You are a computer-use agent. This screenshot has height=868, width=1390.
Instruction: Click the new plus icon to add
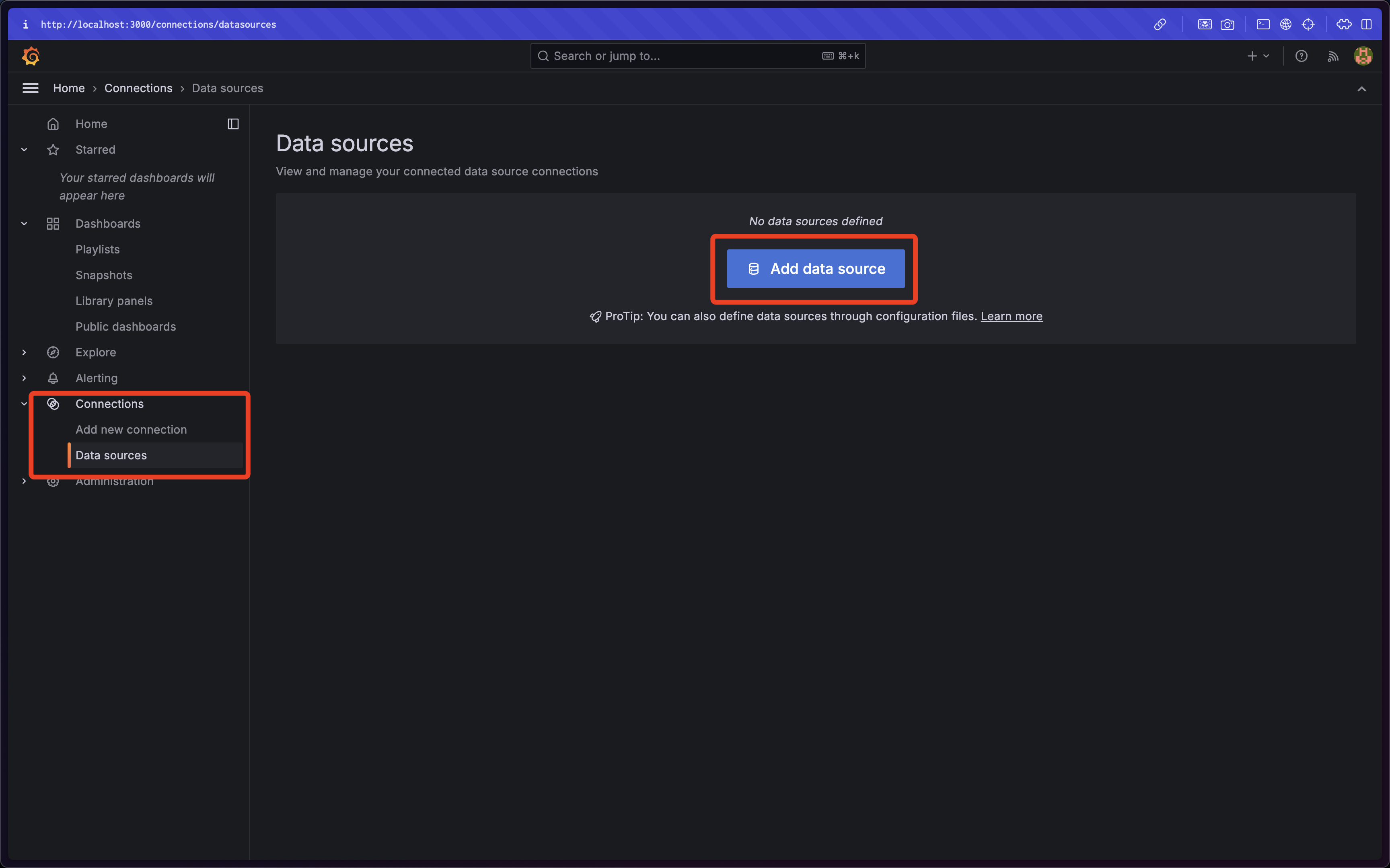point(1252,56)
